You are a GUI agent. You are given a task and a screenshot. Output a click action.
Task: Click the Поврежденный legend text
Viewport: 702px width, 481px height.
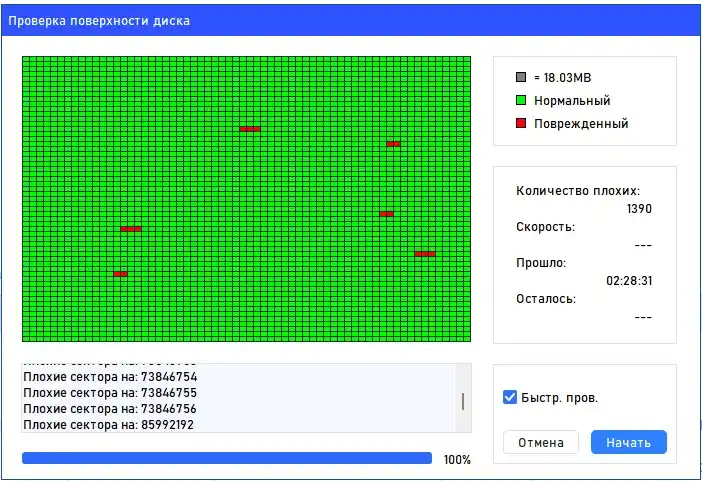pyautogui.click(x=581, y=124)
